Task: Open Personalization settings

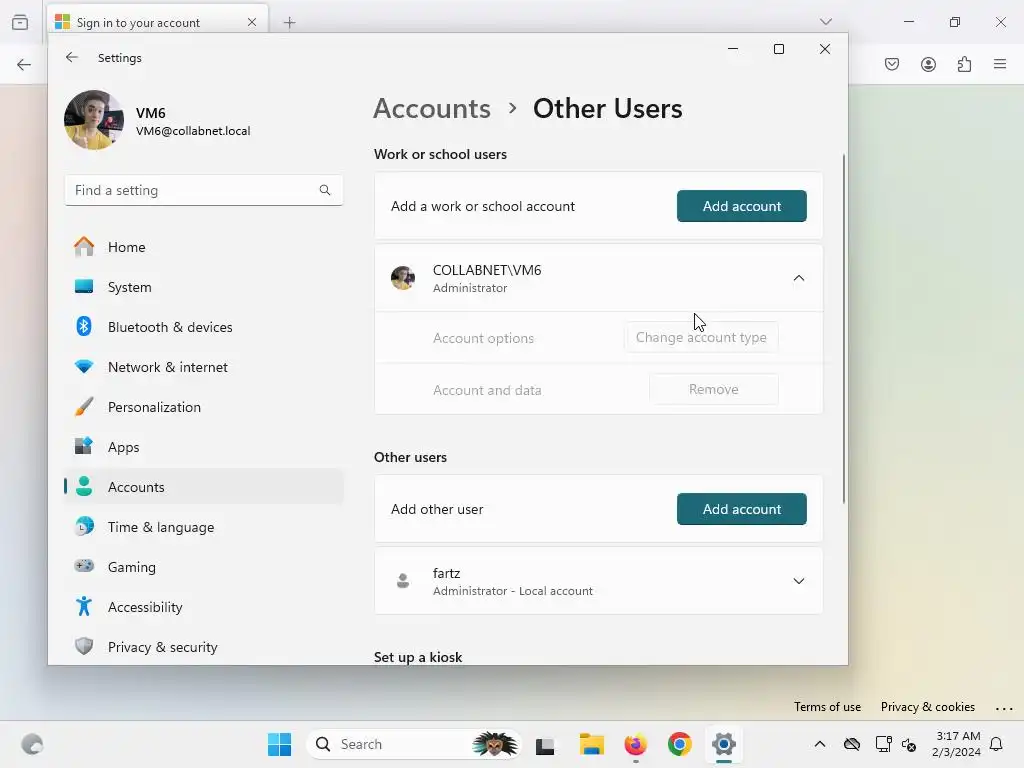Action: [x=204, y=407]
